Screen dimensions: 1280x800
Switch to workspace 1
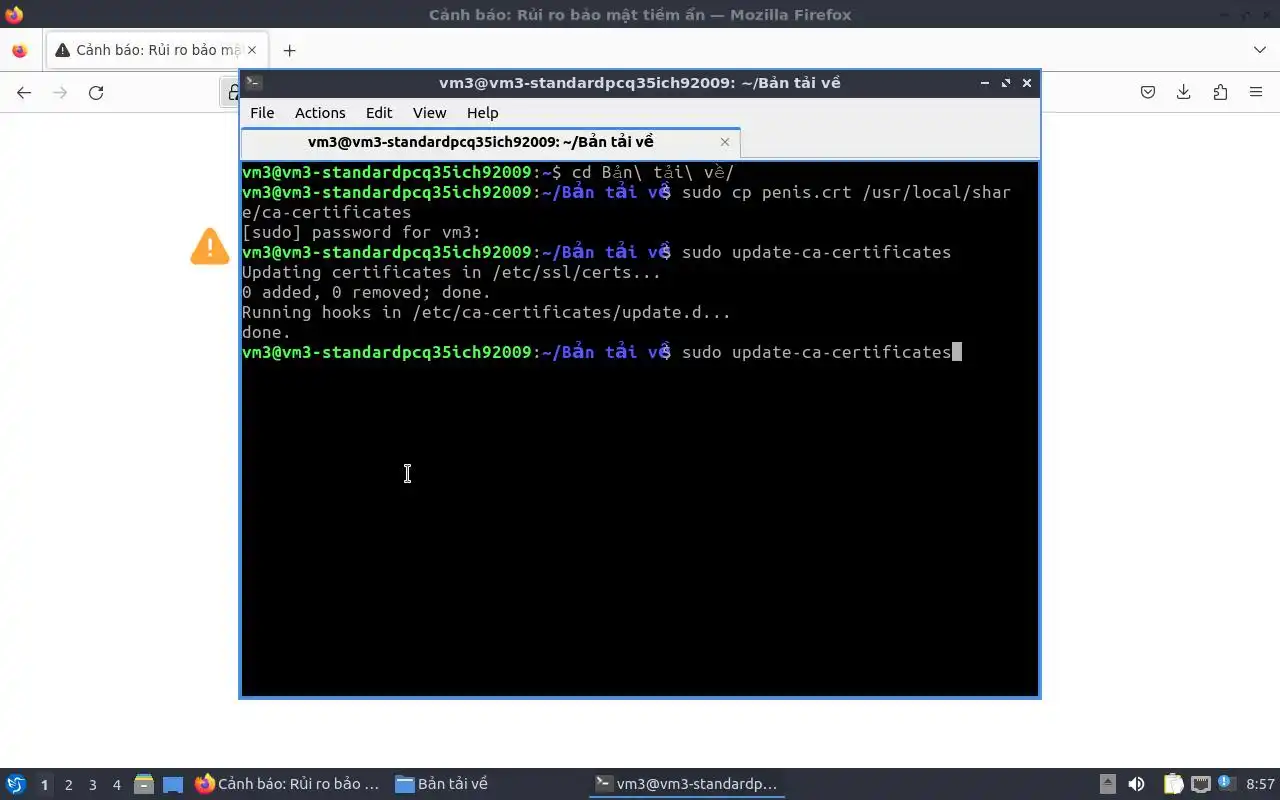click(x=44, y=785)
